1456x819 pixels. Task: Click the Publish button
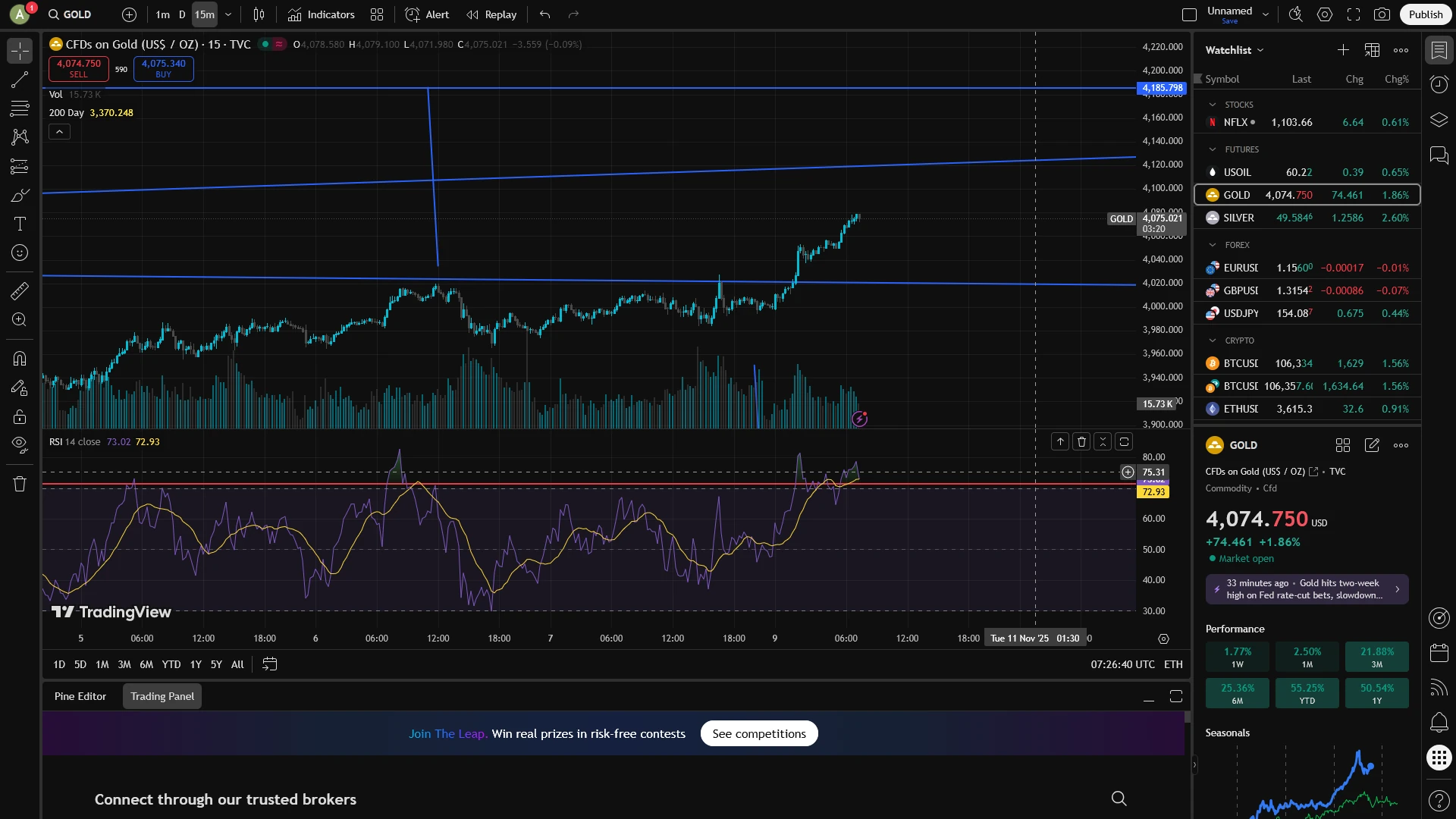[1425, 14]
